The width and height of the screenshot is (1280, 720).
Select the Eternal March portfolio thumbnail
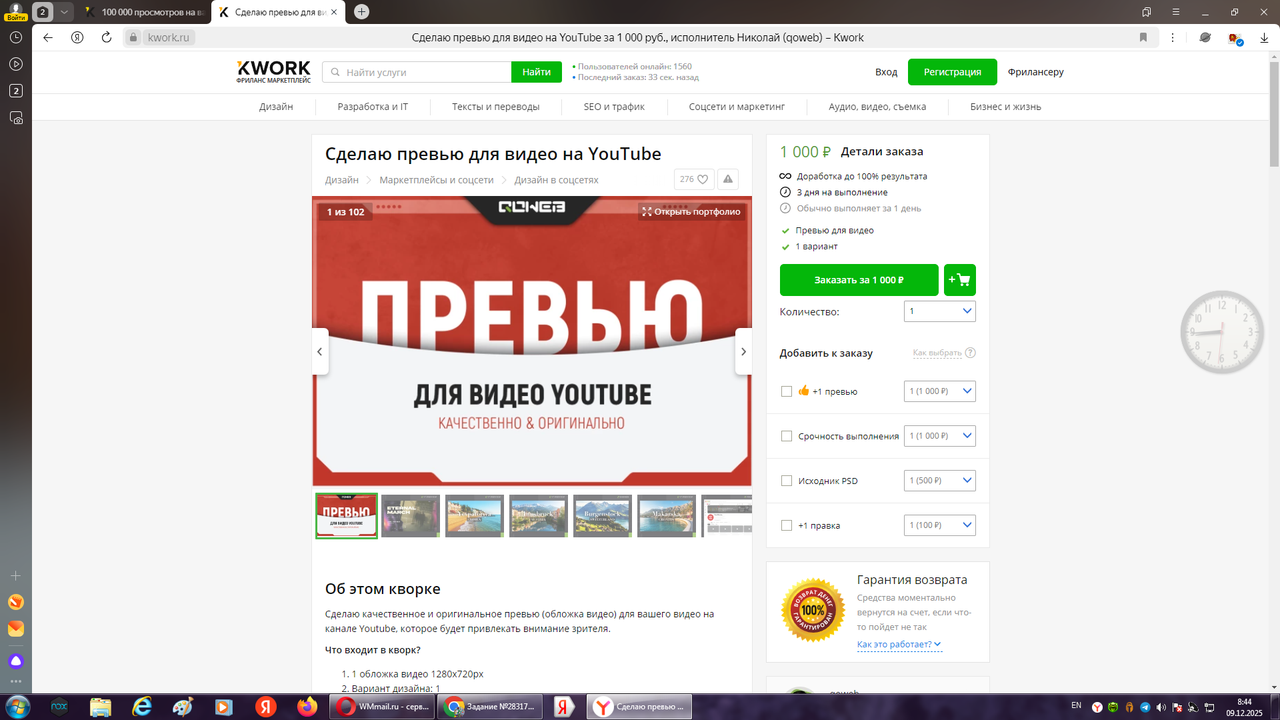(x=410, y=516)
